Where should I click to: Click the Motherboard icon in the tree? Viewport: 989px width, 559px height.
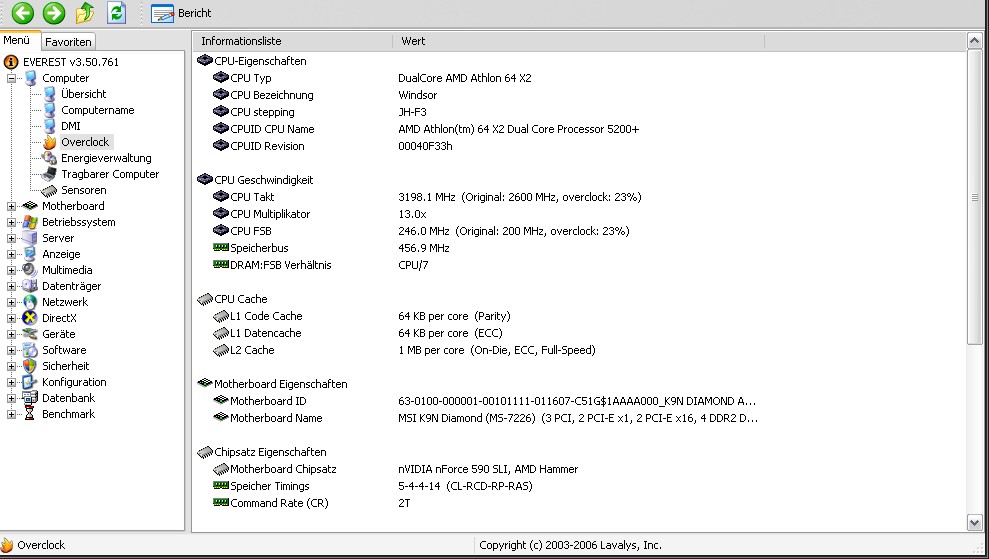(x=30, y=206)
